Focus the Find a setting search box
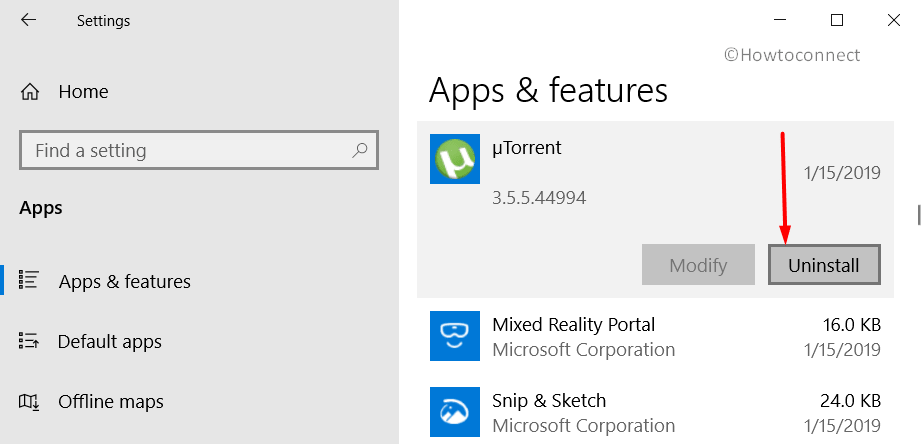The width and height of the screenshot is (921, 444). 199,150
